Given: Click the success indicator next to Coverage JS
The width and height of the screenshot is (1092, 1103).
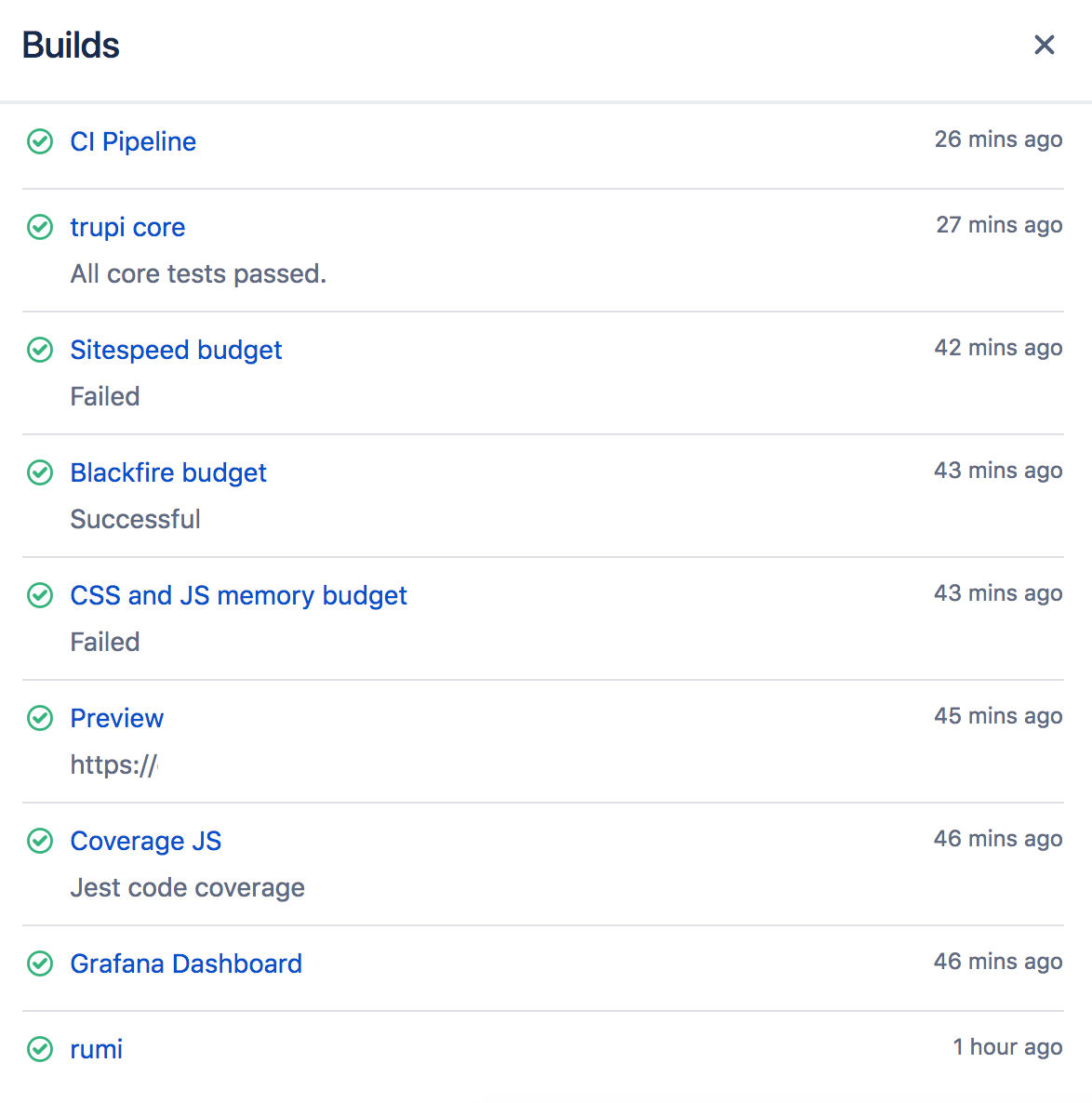Looking at the screenshot, I should coord(40,841).
